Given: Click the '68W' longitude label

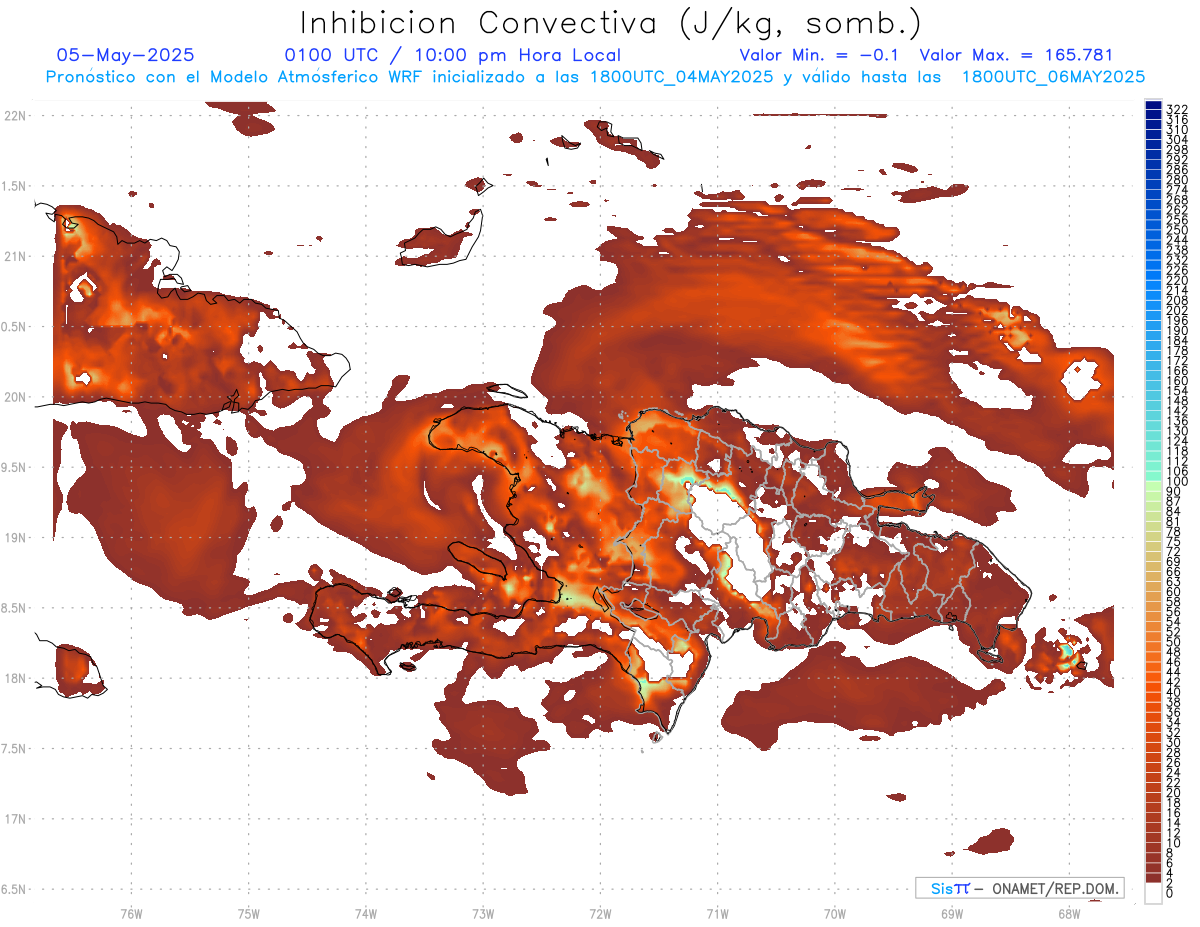Looking at the screenshot, I should pos(1069,913).
